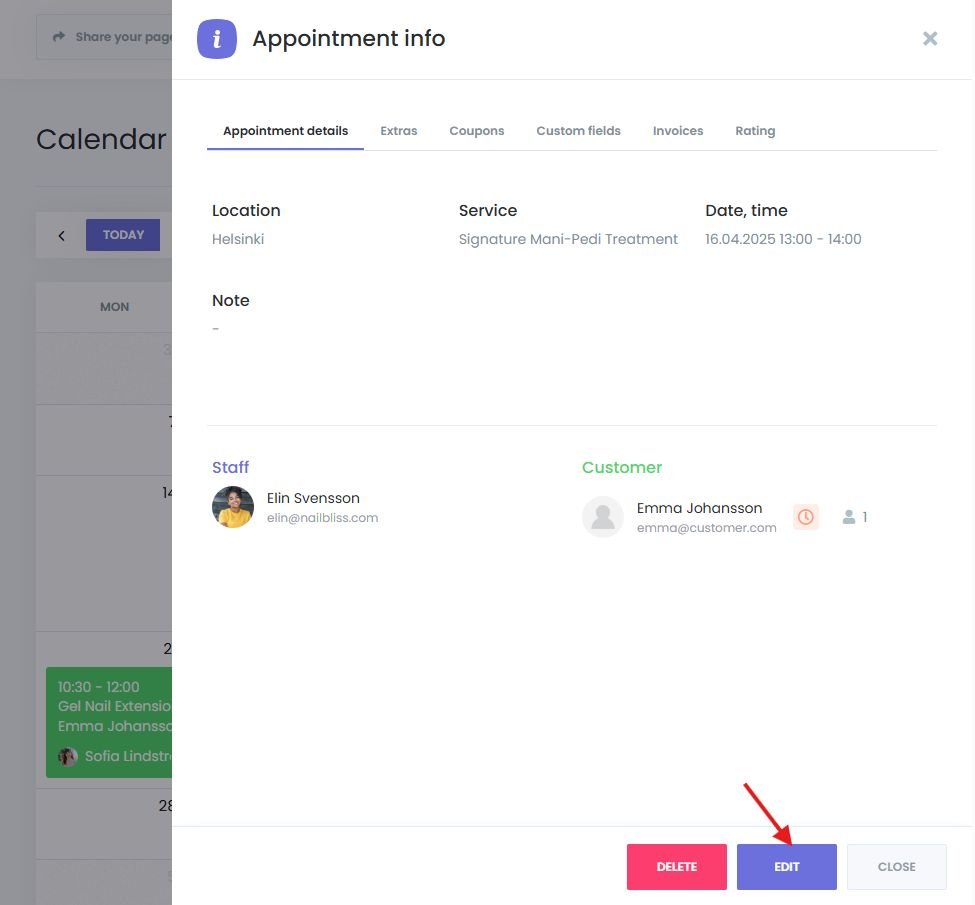Screen dimensions: 975x905
Task: Click the share arrow icon
Action: click(x=59, y=37)
